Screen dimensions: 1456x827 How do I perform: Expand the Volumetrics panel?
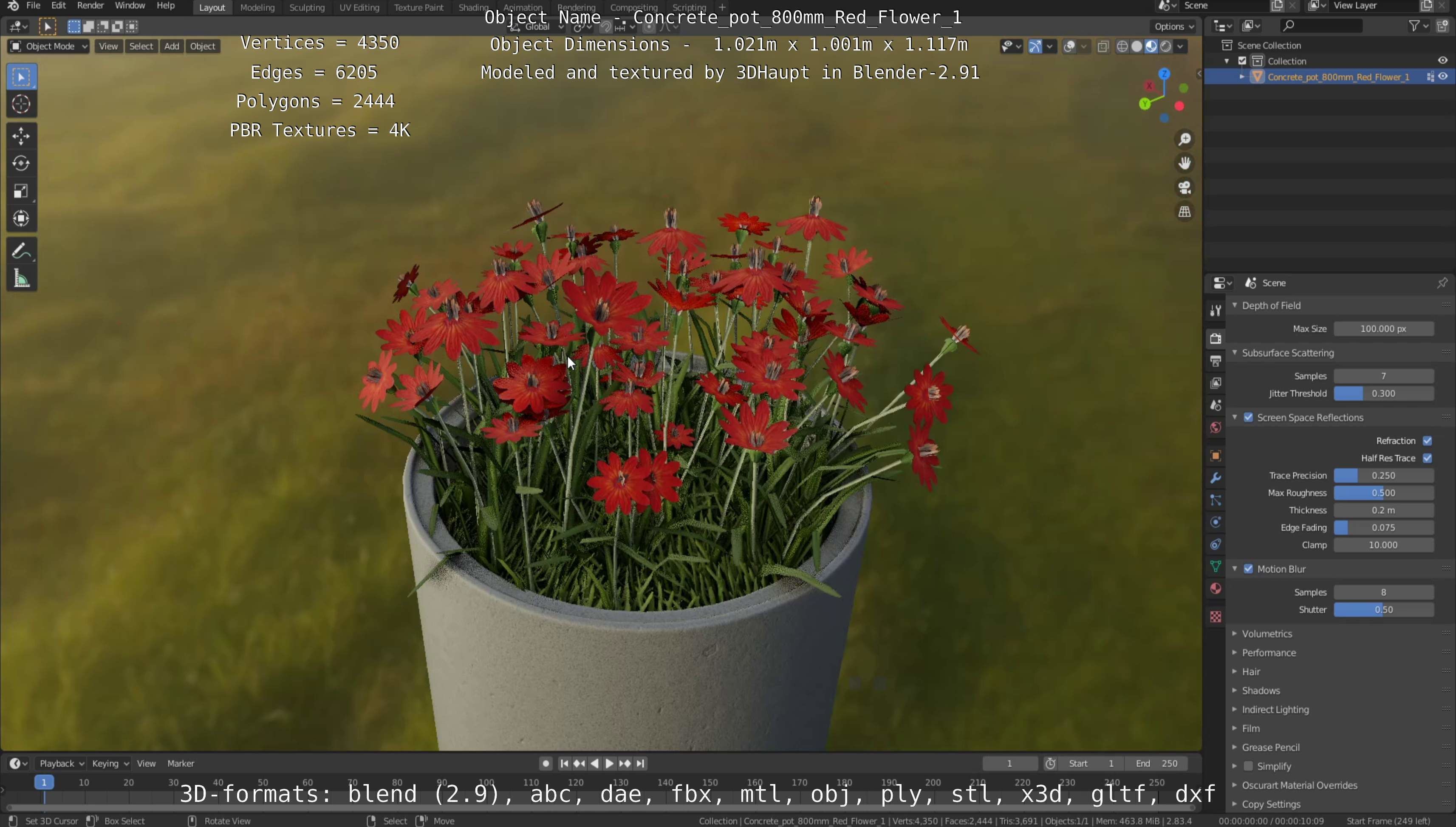pos(1267,633)
